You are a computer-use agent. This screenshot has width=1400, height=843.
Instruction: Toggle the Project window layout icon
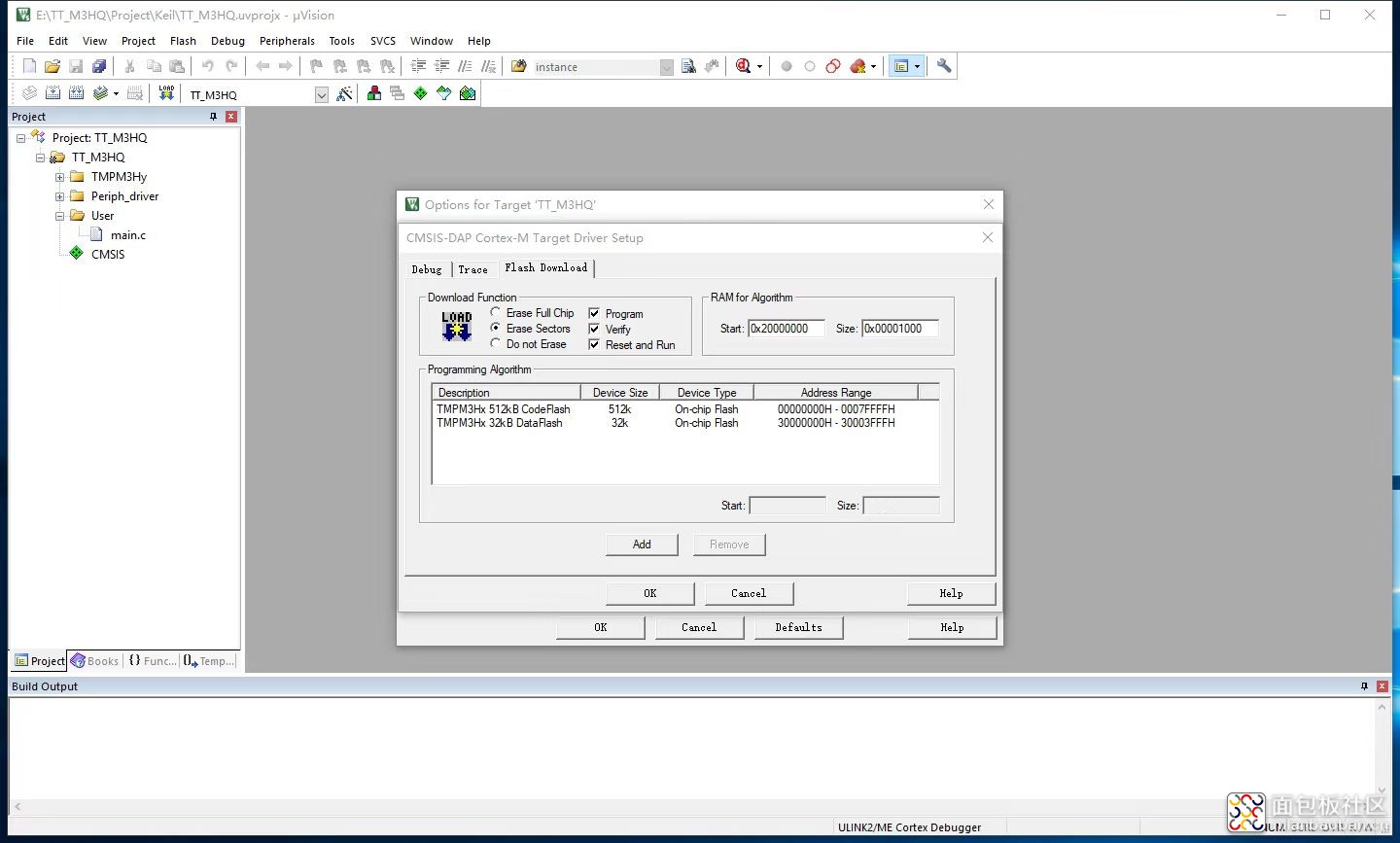901,66
